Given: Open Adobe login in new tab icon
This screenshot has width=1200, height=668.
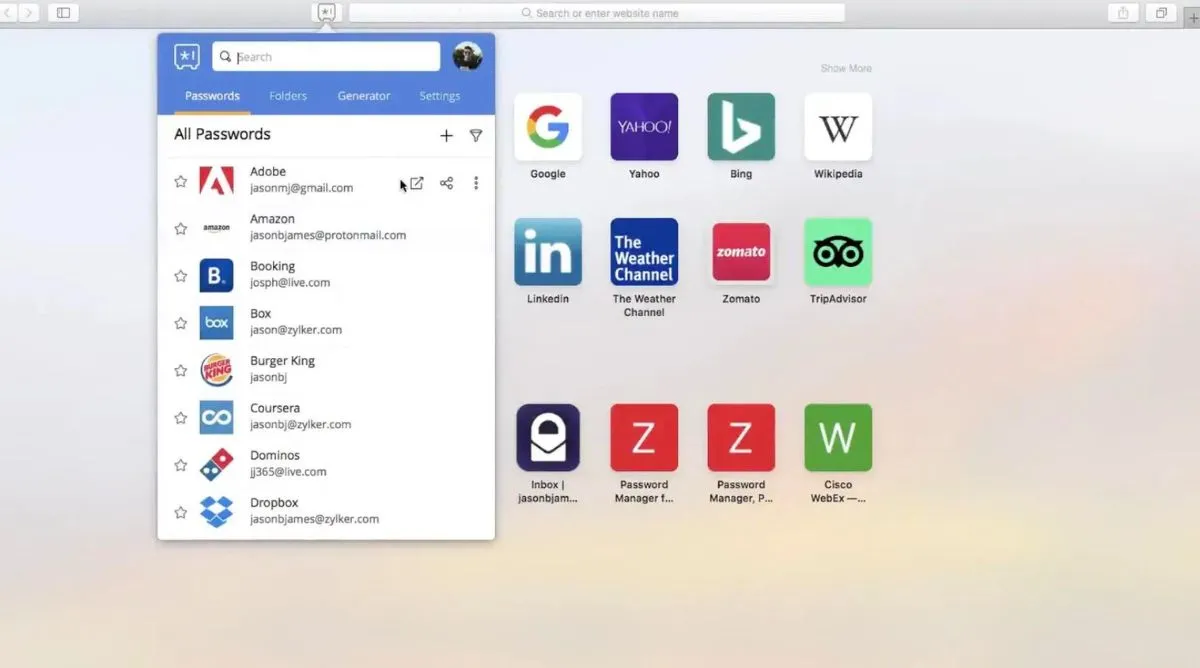Looking at the screenshot, I should 417,183.
